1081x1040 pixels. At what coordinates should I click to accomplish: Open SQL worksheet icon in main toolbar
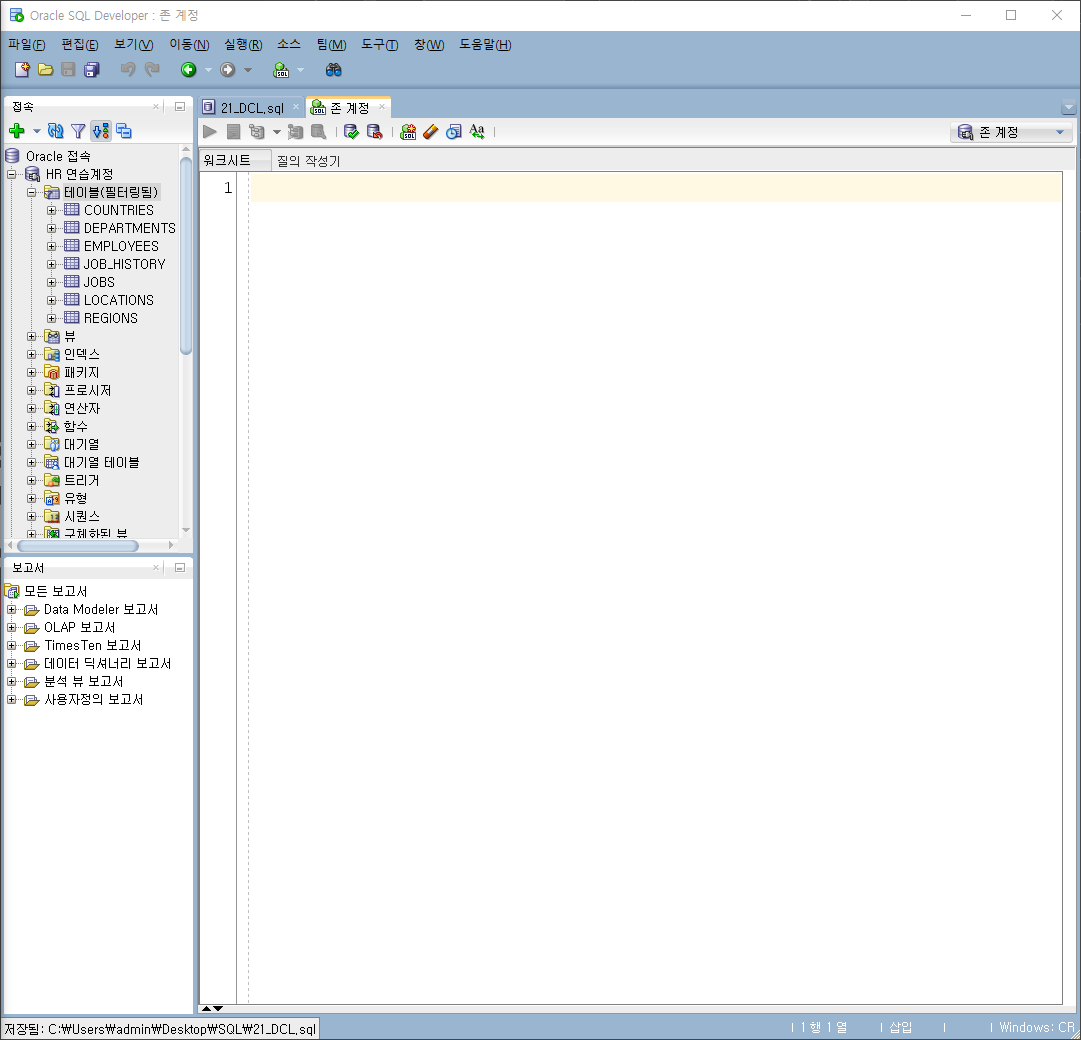click(281, 70)
